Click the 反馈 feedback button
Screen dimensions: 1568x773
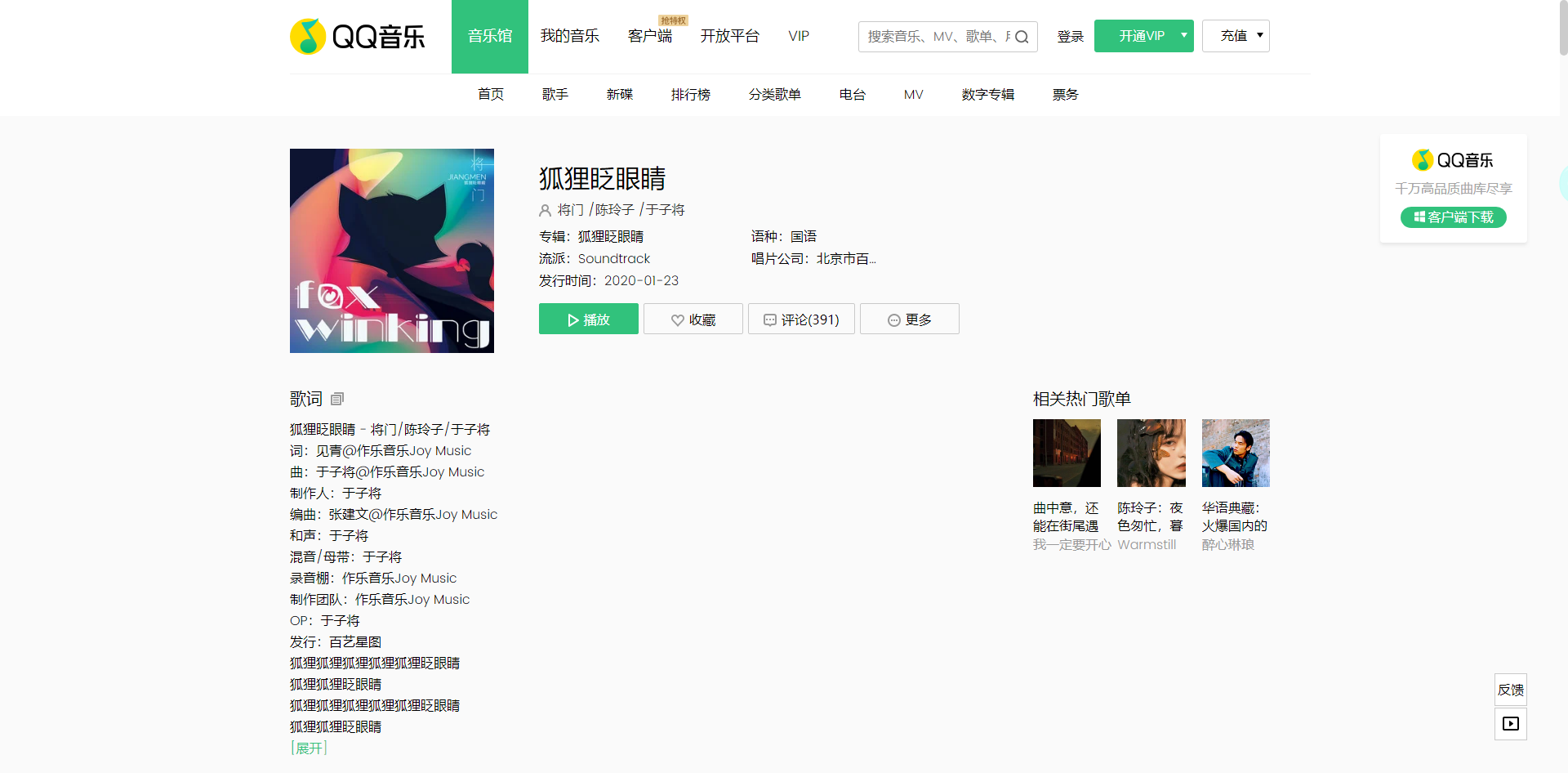pos(1510,690)
